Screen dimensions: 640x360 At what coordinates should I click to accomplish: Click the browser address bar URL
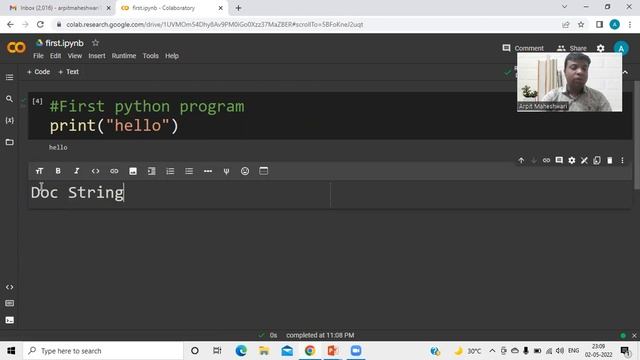[x=215, y=24]
